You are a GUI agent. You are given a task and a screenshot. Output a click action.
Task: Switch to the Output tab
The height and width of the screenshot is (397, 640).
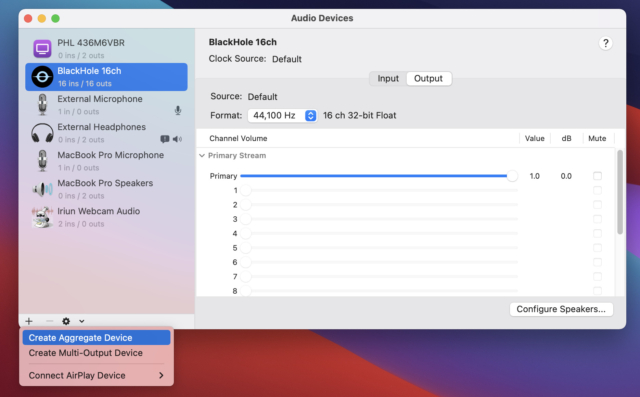[428, 78]
